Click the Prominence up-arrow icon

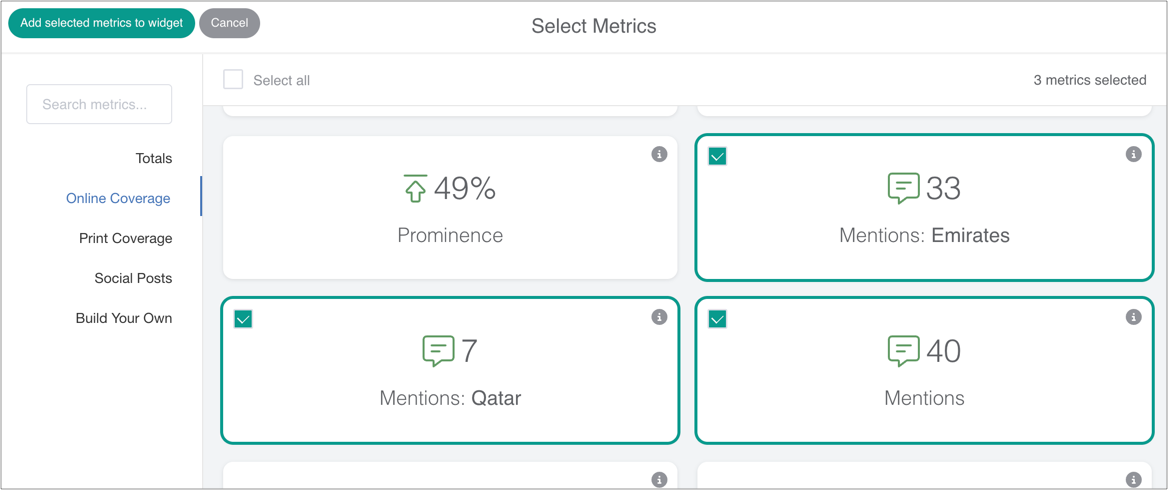click(415, 188)
